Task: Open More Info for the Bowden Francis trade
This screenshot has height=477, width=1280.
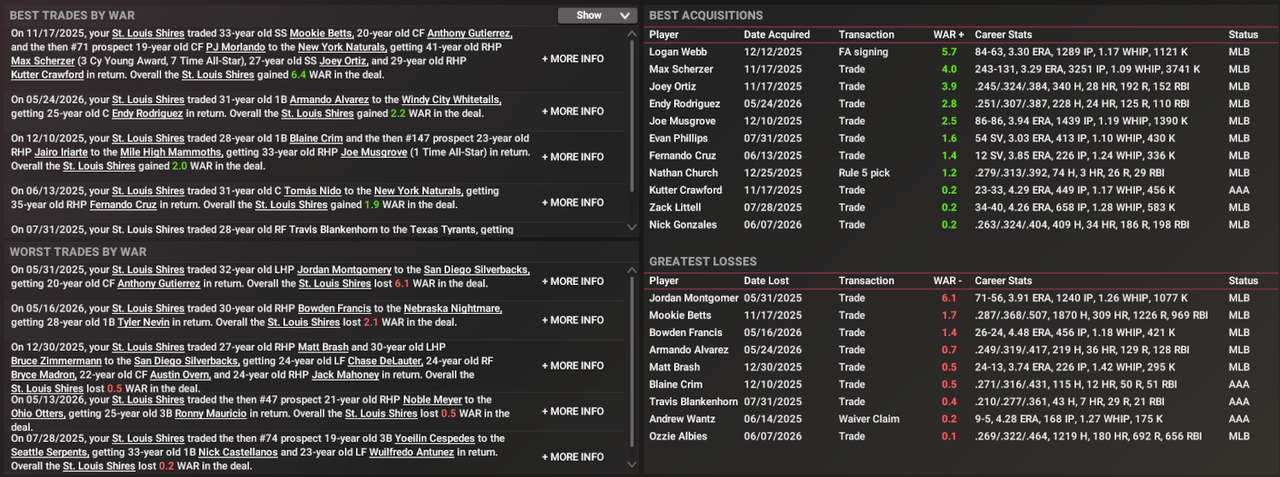Action: tap(573, 320)
